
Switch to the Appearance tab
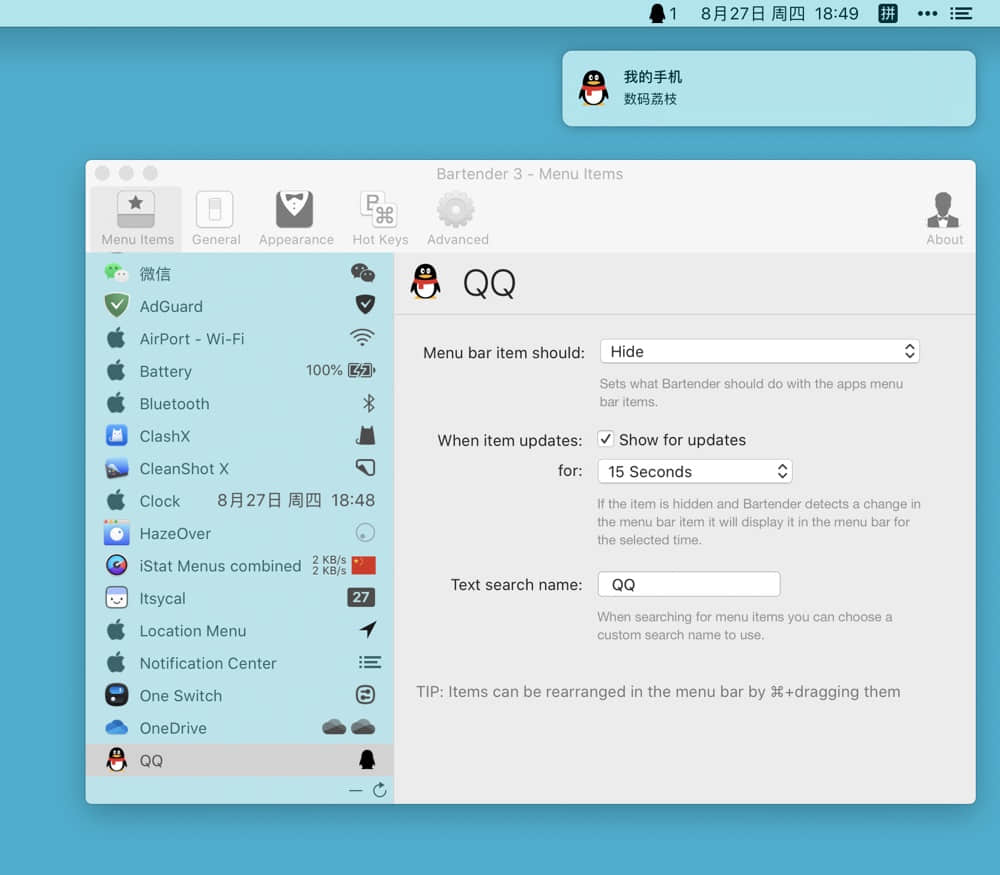point(296,219)
